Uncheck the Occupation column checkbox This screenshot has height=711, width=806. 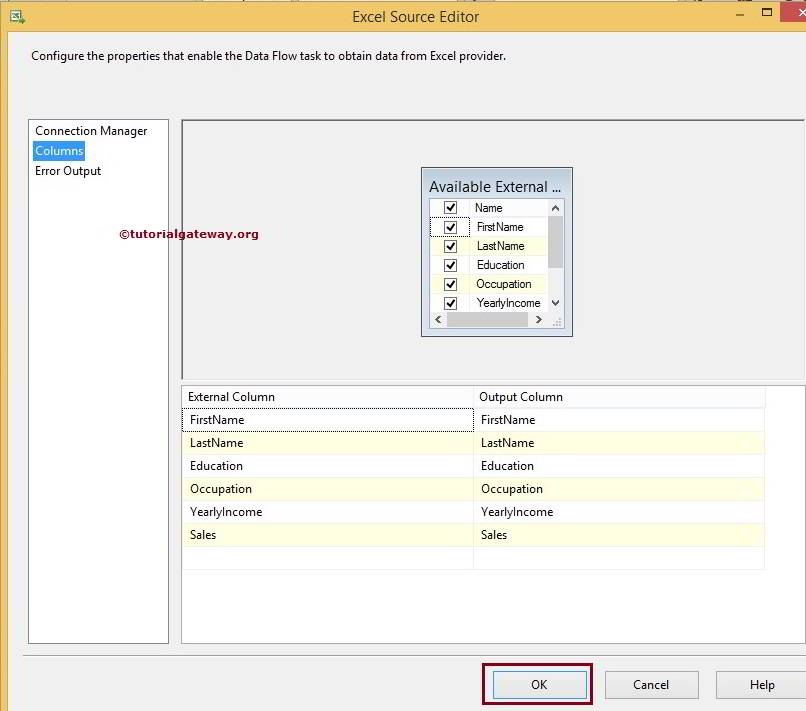449,284
